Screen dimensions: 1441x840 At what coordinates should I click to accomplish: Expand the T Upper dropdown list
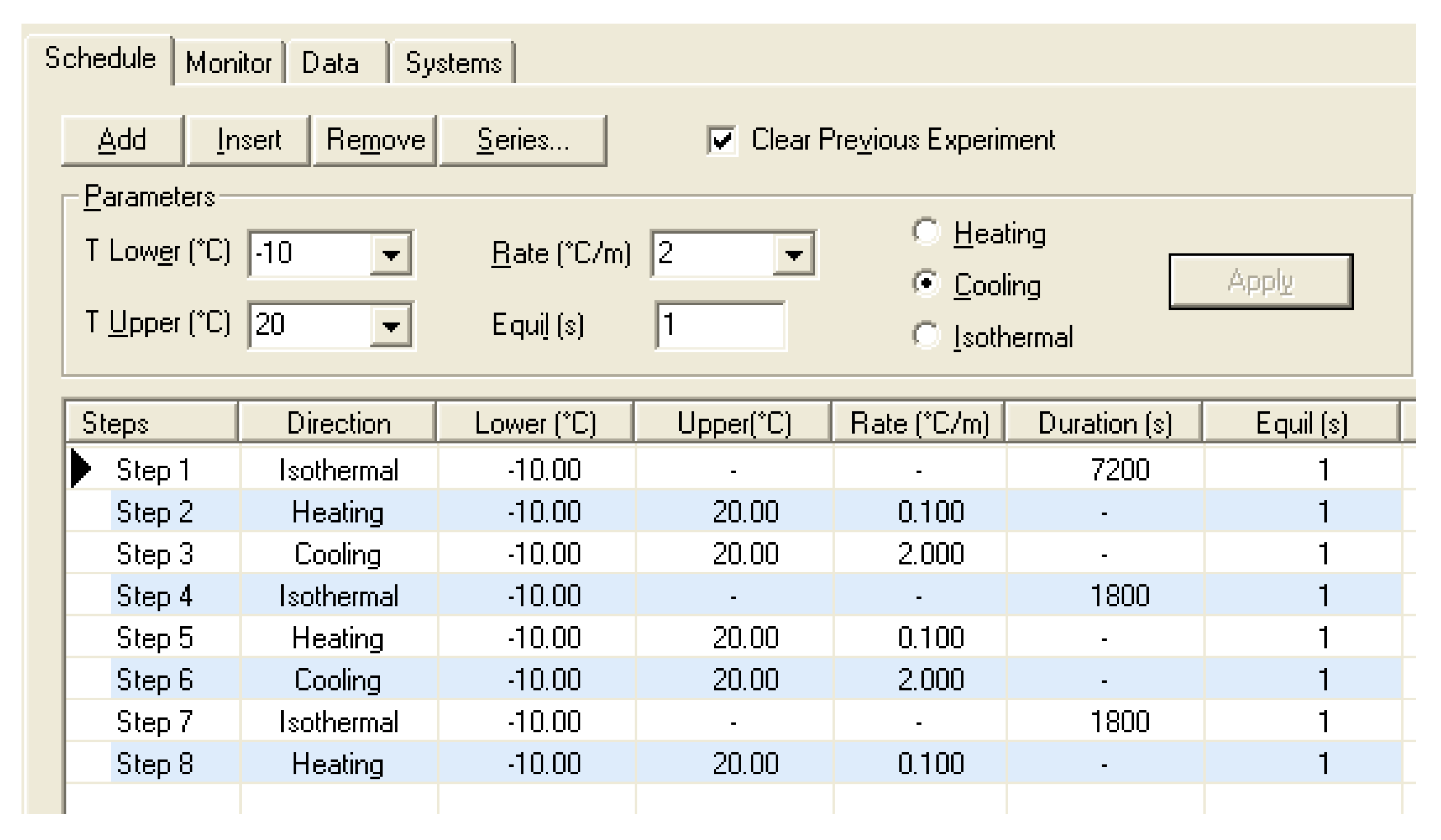point(390,326)
